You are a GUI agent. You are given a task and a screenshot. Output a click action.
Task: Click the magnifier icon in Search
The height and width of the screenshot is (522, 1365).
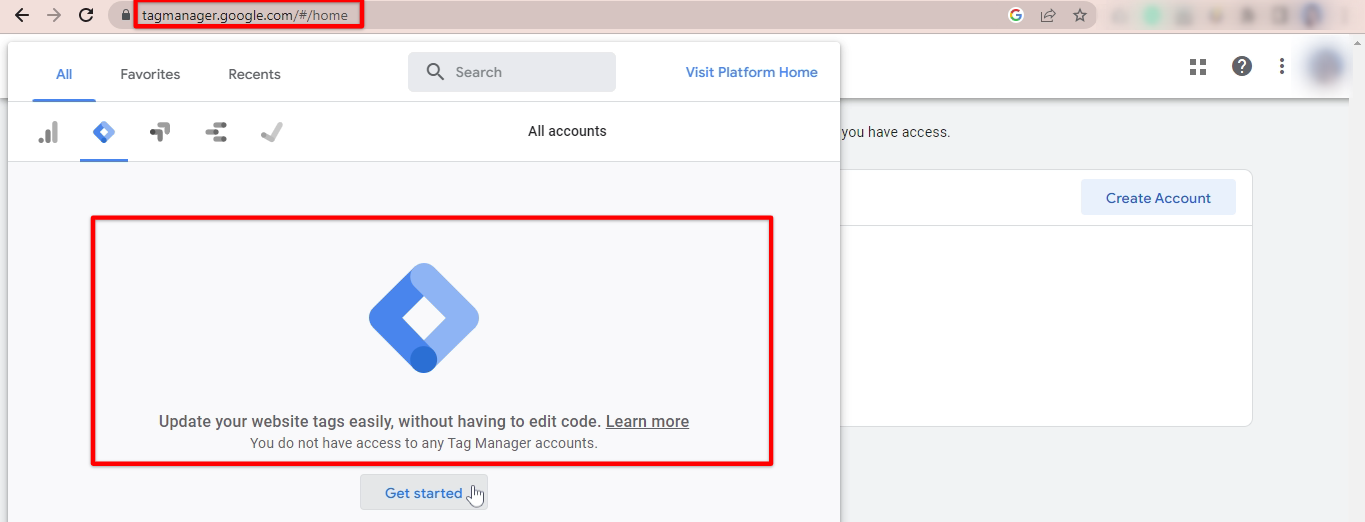(x=435, y=72)
